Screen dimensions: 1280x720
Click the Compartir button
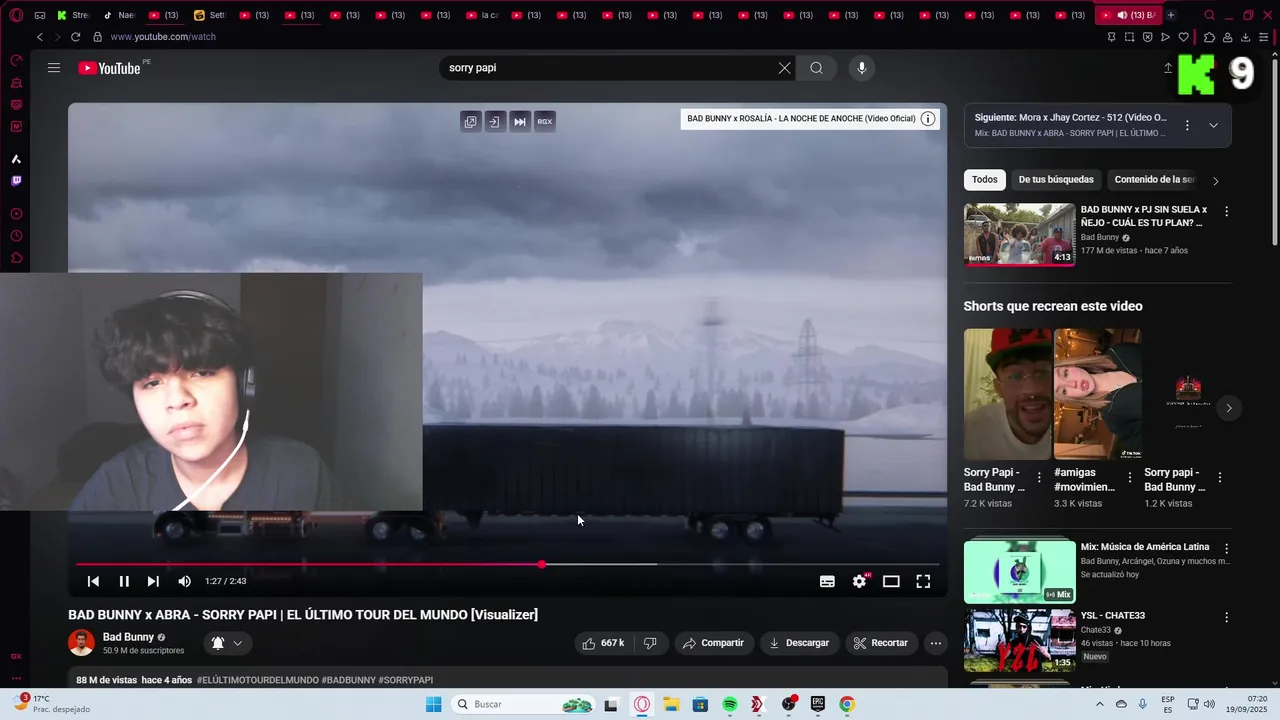[713, 643]
